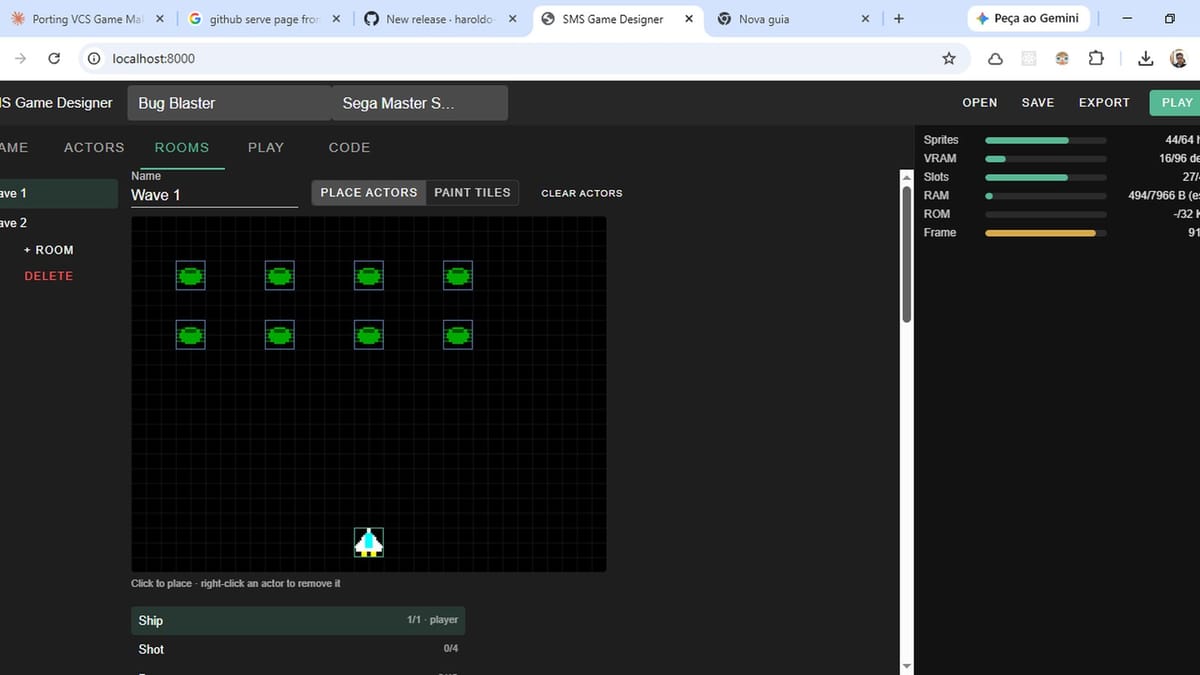
Task: Click the scrollbar up arrow
Action: 907,177
